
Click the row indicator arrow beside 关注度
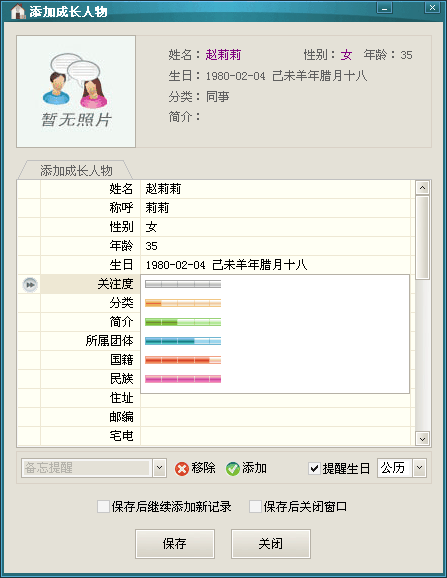30,285
